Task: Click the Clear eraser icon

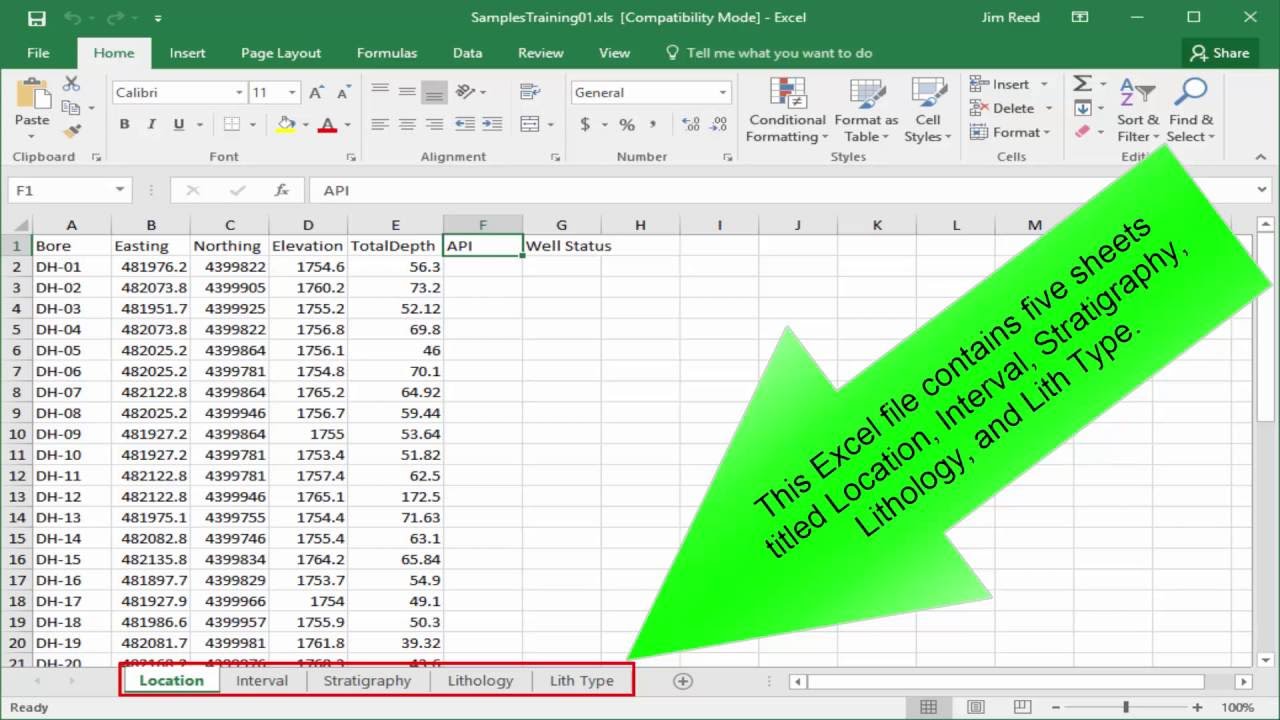Action: click(x=1083, y=131)
